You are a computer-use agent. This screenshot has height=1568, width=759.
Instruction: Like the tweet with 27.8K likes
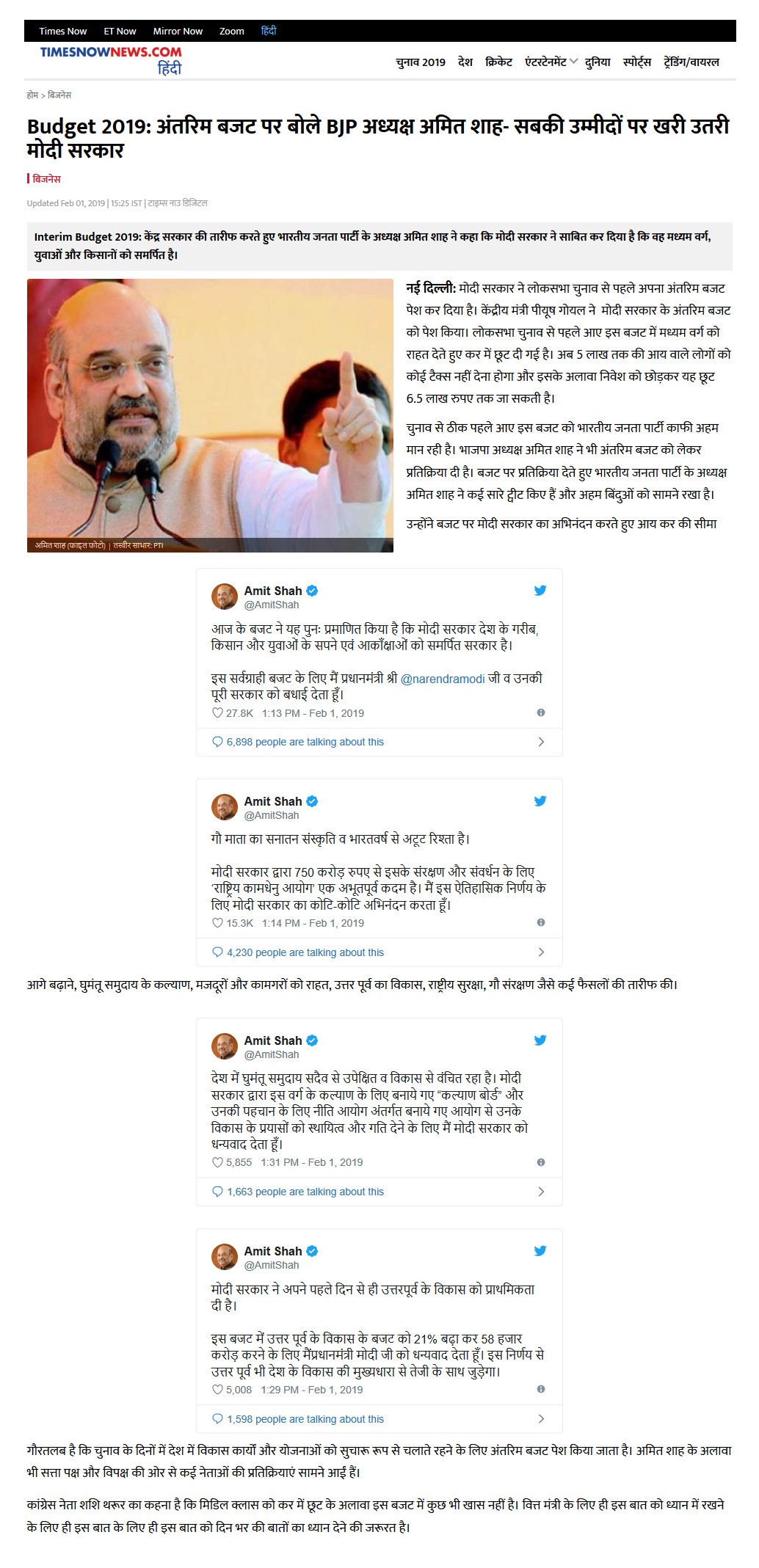[x=217, y=713]
